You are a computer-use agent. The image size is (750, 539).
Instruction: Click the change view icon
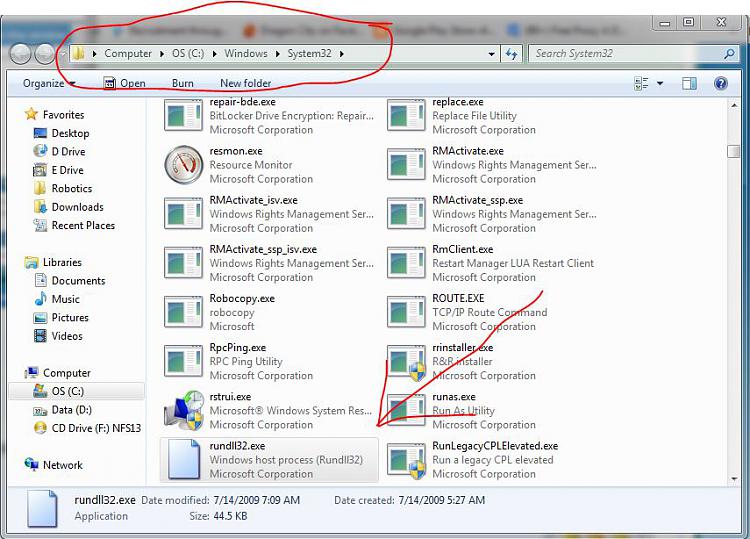pos(641,84)
